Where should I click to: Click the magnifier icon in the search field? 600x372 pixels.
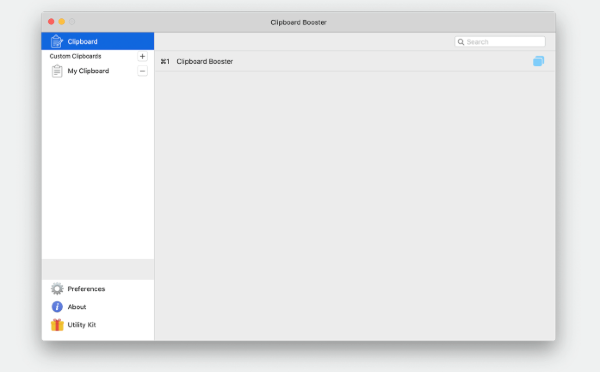461,42
